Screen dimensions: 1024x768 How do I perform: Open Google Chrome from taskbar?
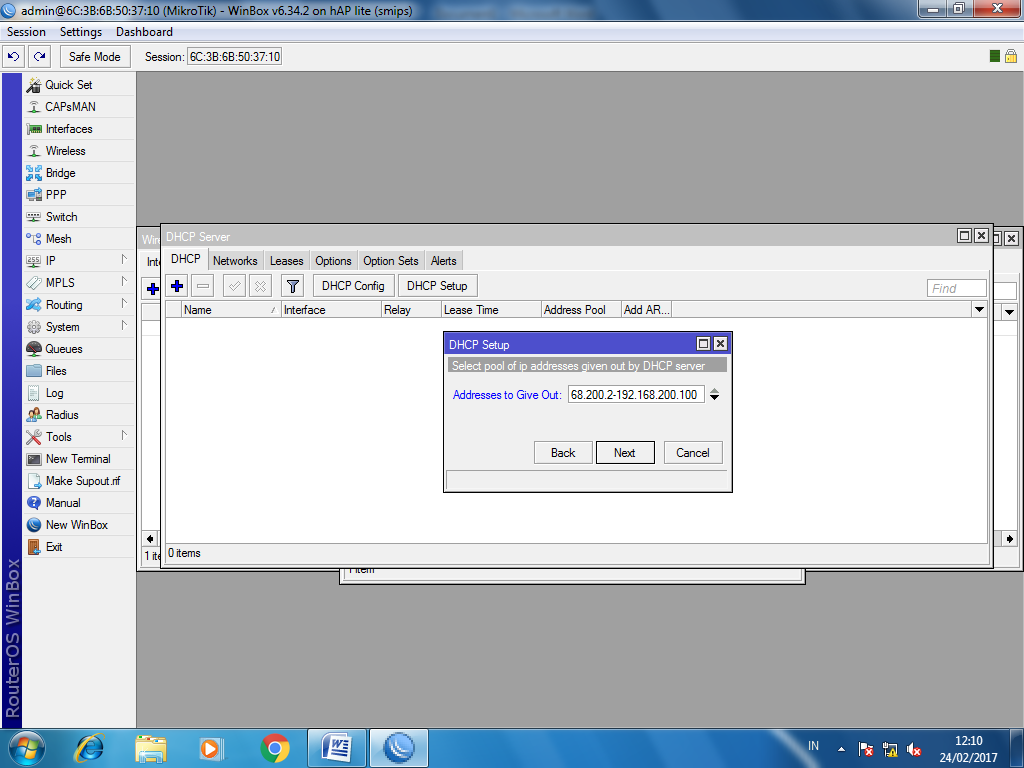point(275,748)
